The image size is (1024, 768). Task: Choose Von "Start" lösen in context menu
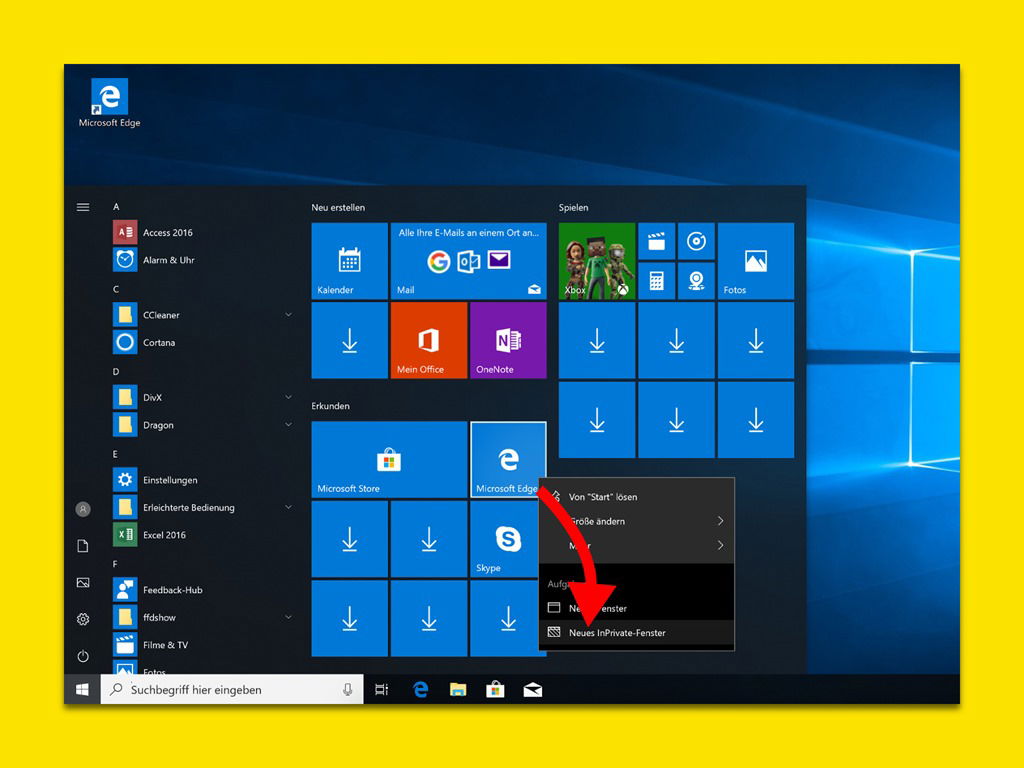(x=637, y=497)
